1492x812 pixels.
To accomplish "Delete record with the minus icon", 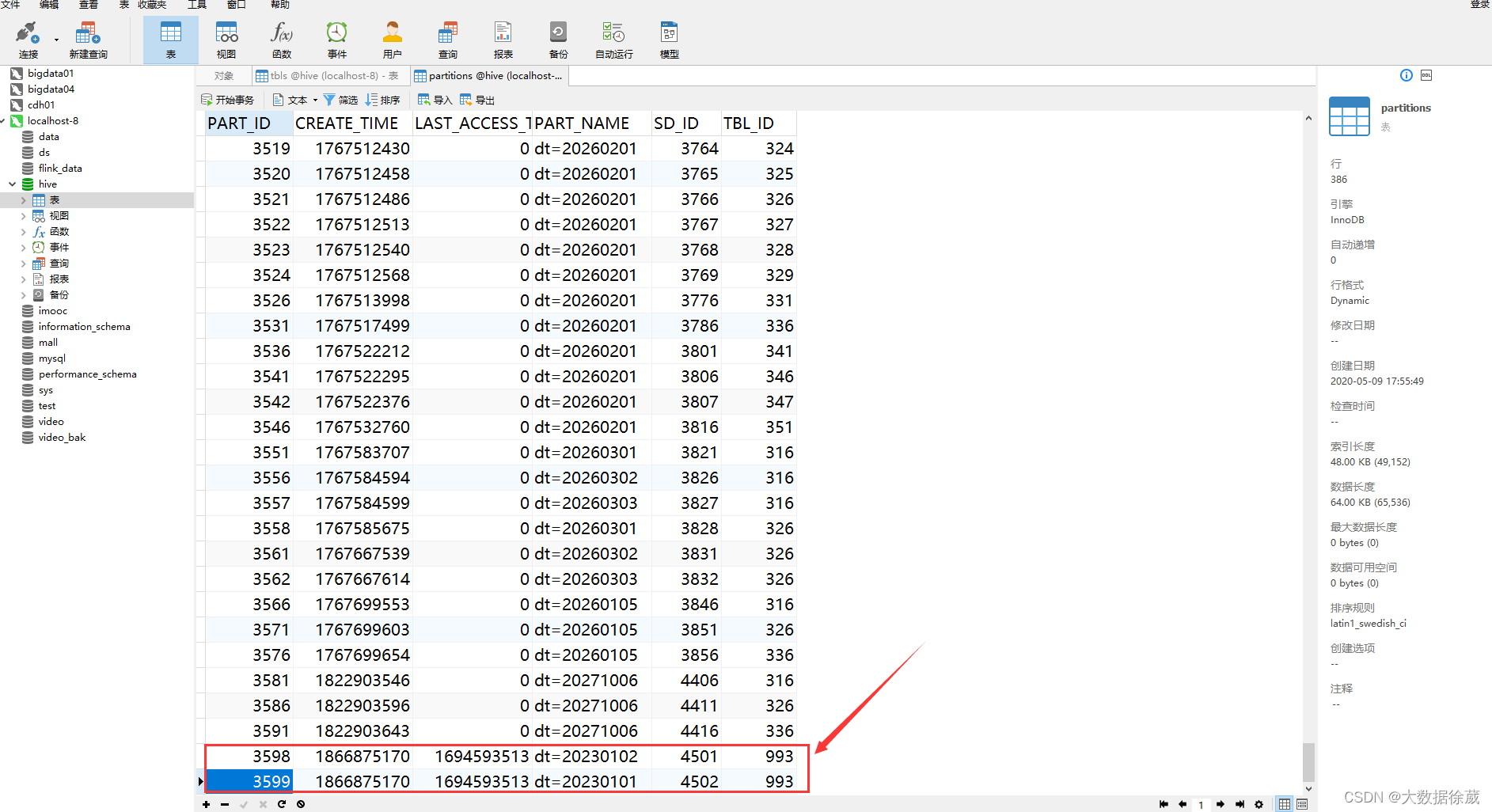I will tap(225, 804).
